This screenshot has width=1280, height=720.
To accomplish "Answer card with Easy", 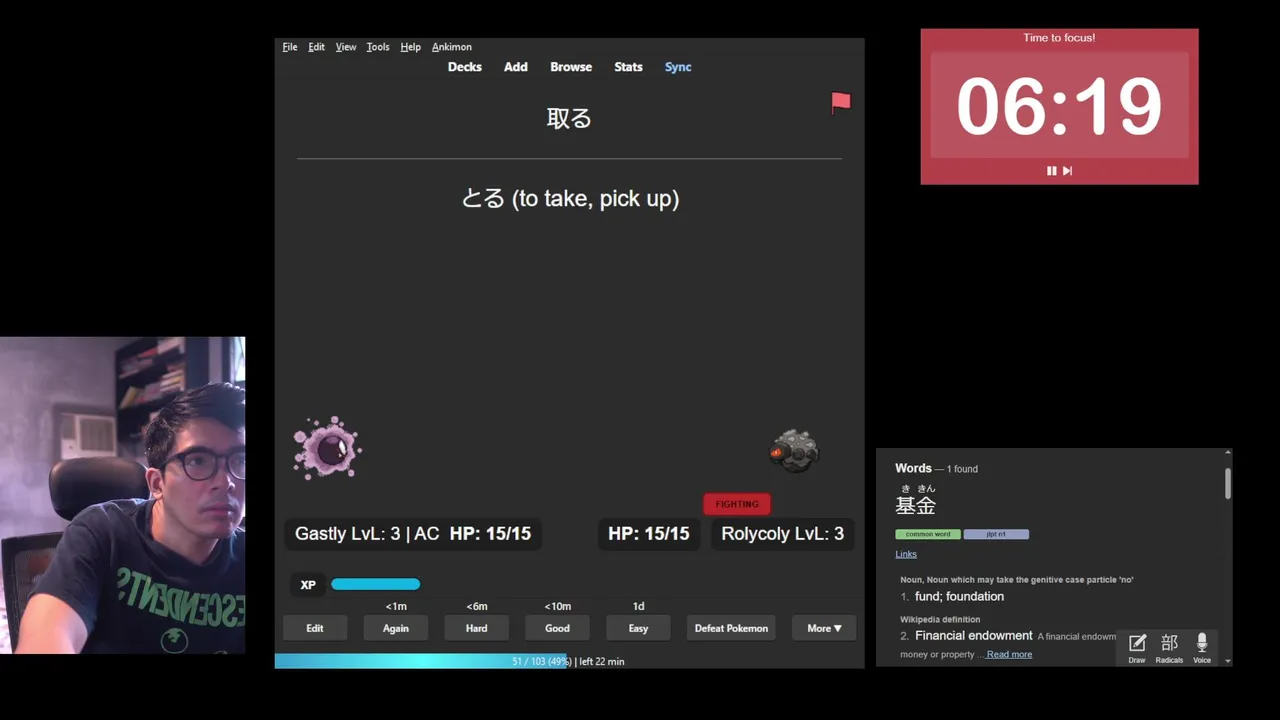I will pyautogui.click(x=639, y=628).
